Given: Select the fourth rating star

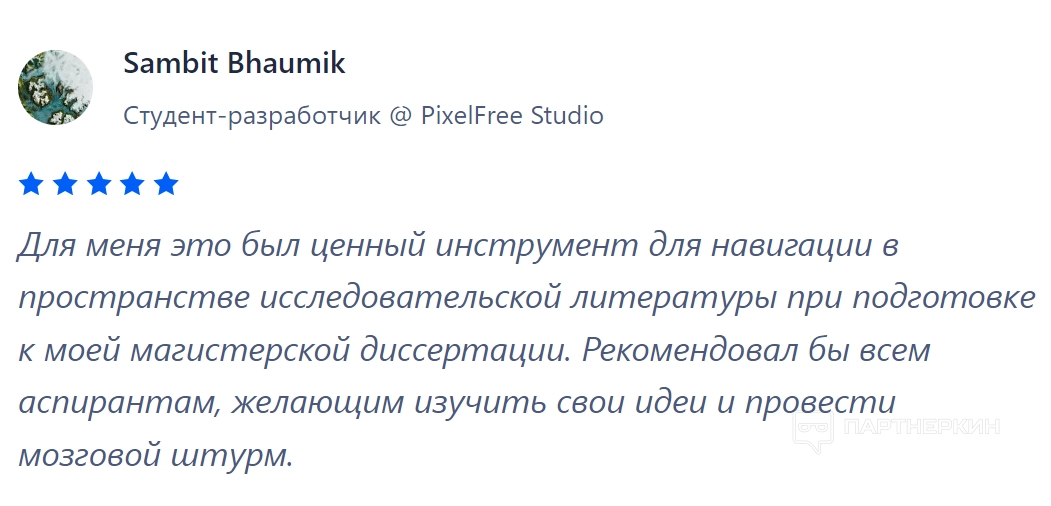Looking at the screenshot, I should point(133,184).
